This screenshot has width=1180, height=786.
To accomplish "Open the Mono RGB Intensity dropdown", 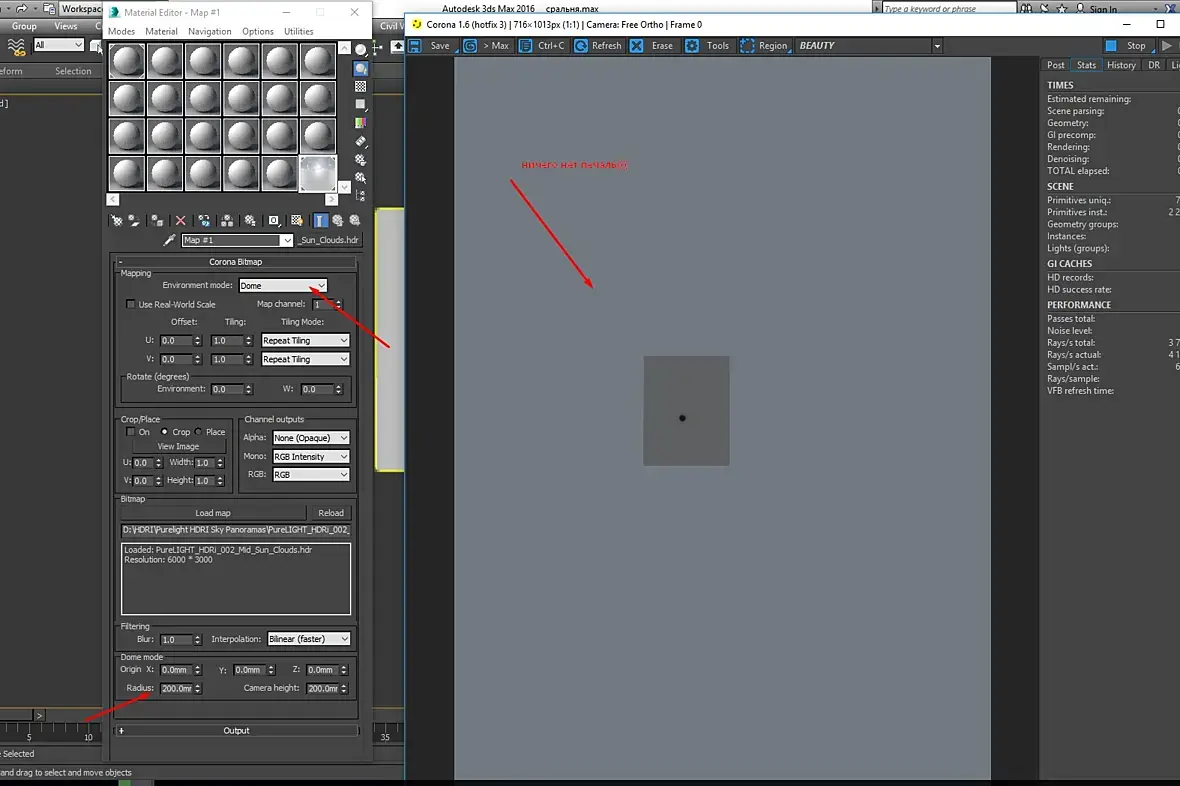I will [x=311, y=456].
